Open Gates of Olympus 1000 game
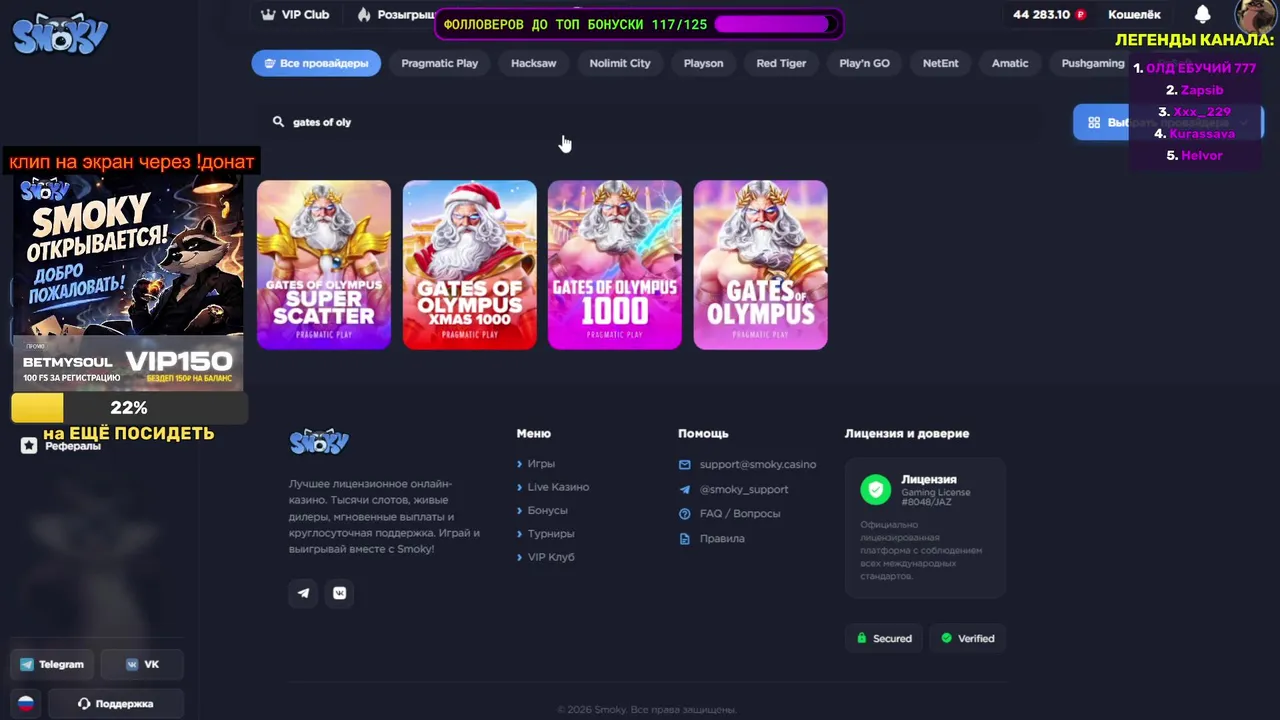Viewport: 1280px width, 720px height. tap(615, 265)
